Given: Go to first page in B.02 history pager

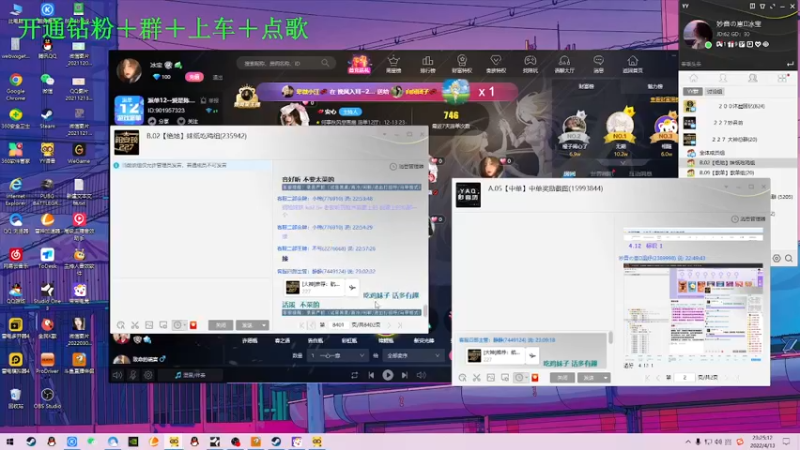Looking at the screenshot, I should click(302, 324).
